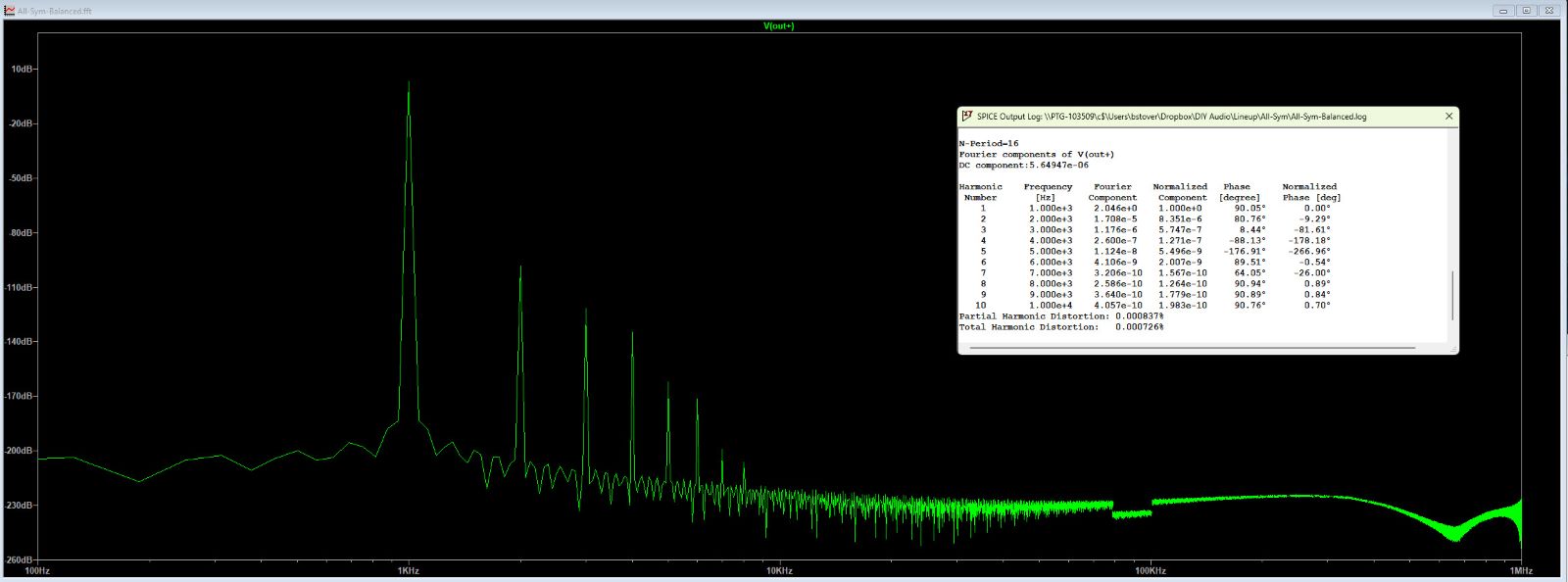Click the V(out+) trace label
Image resolution: width=1568 pixels, height=582 pixels.
point(778,26)
